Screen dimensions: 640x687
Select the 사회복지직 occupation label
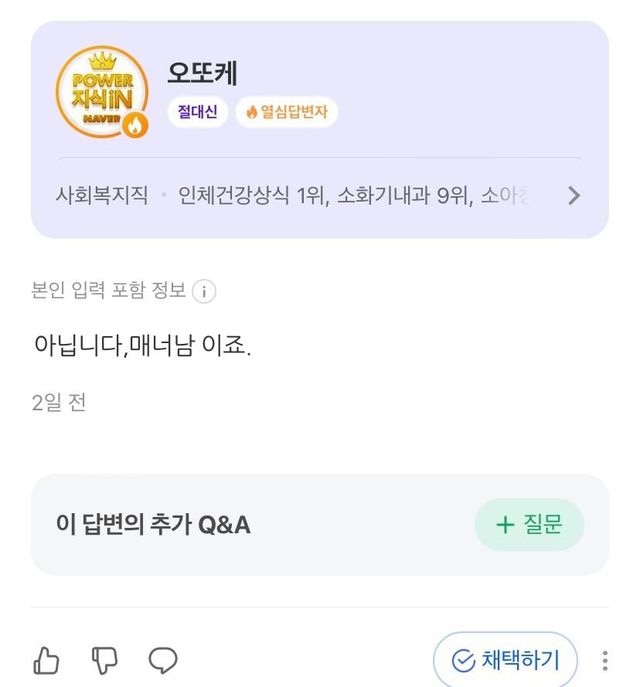click(101, 195)
